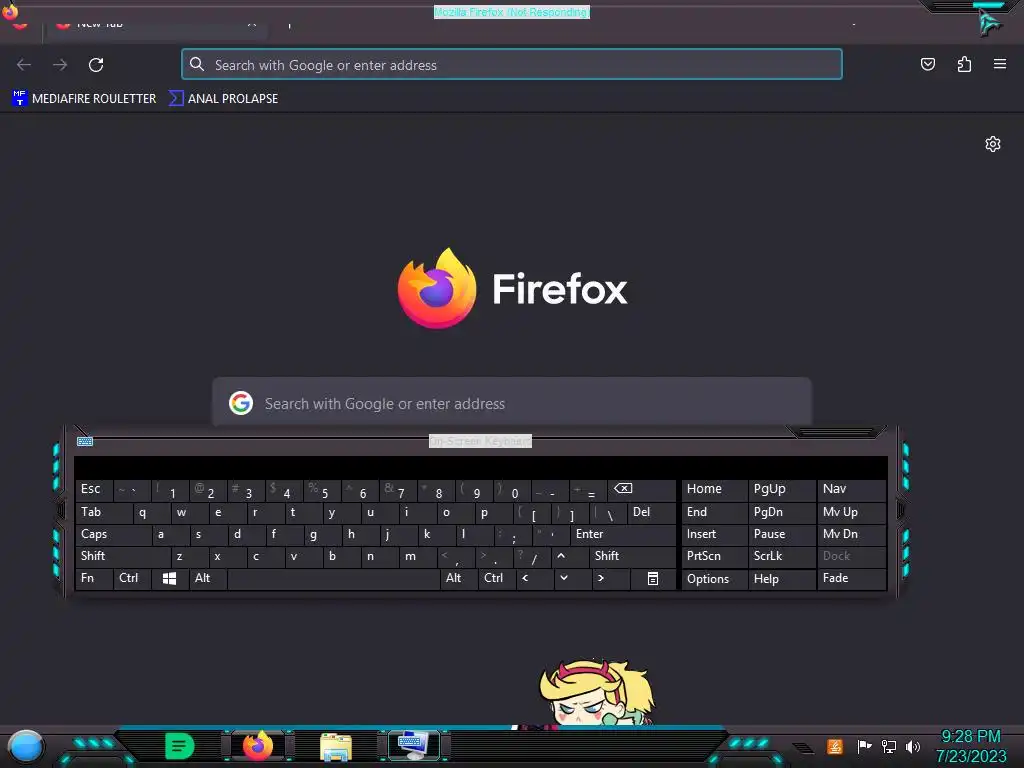Open the Action Center flag icon

click(864, 746)
